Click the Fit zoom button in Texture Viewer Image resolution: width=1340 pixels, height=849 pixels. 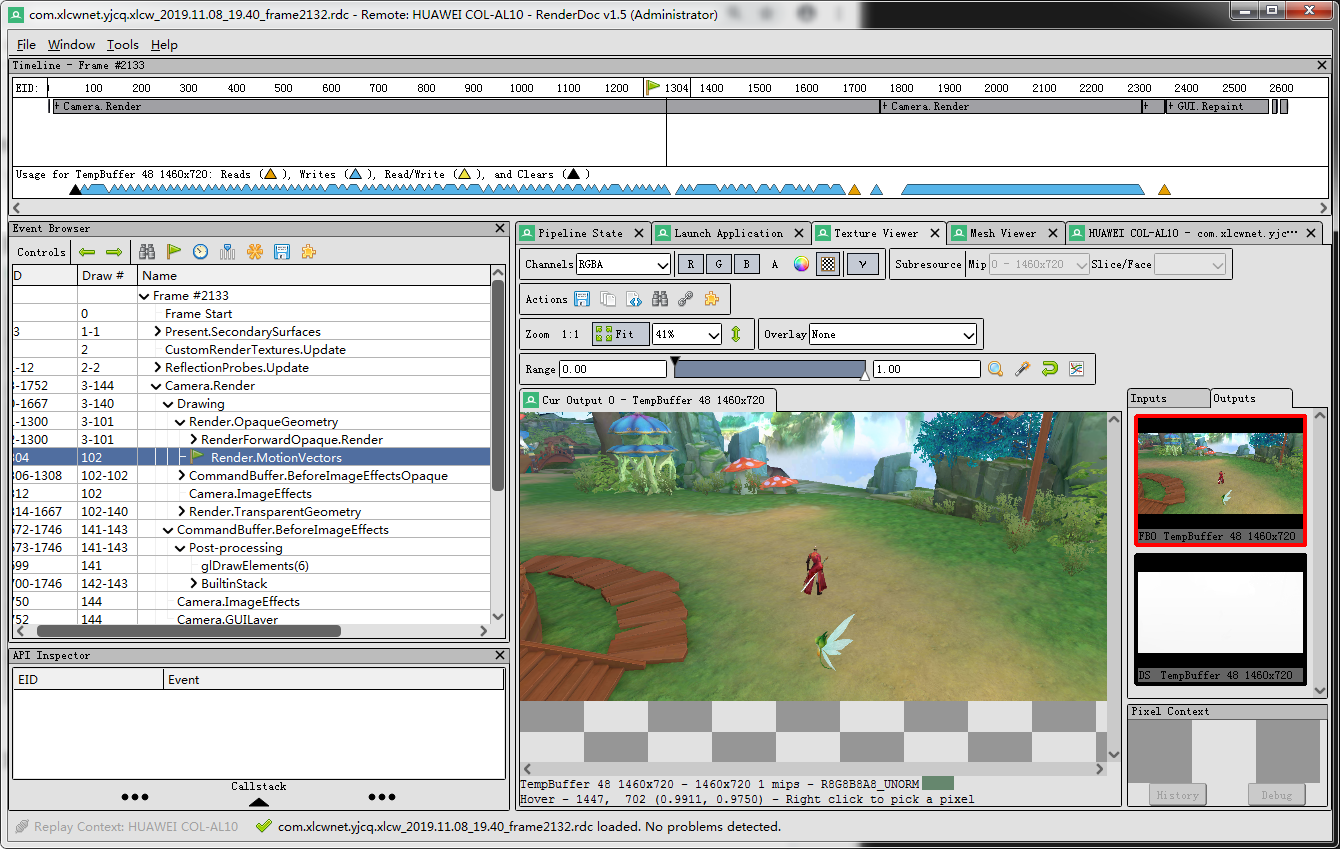click(x=620, y=334)
